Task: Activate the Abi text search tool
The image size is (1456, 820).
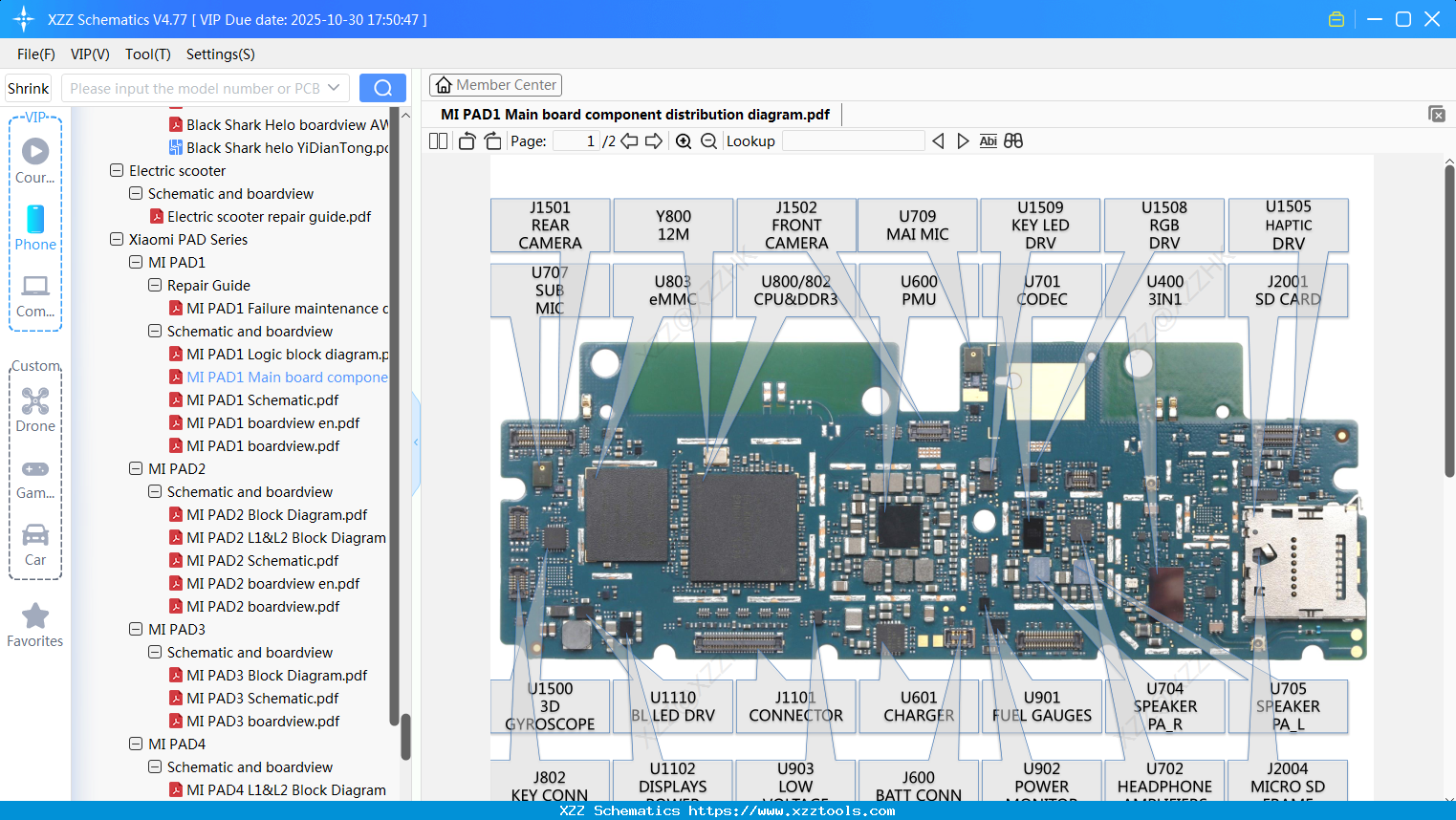Action: pos(988,140)
